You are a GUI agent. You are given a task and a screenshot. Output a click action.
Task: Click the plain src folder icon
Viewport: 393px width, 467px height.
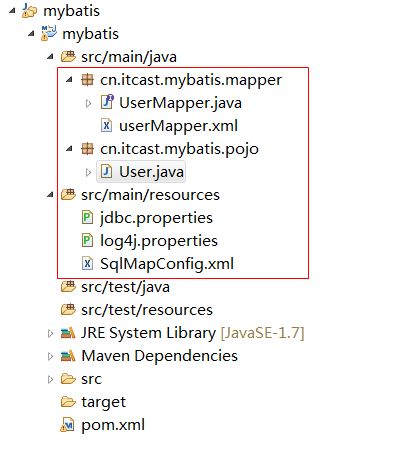pos(68,379)
